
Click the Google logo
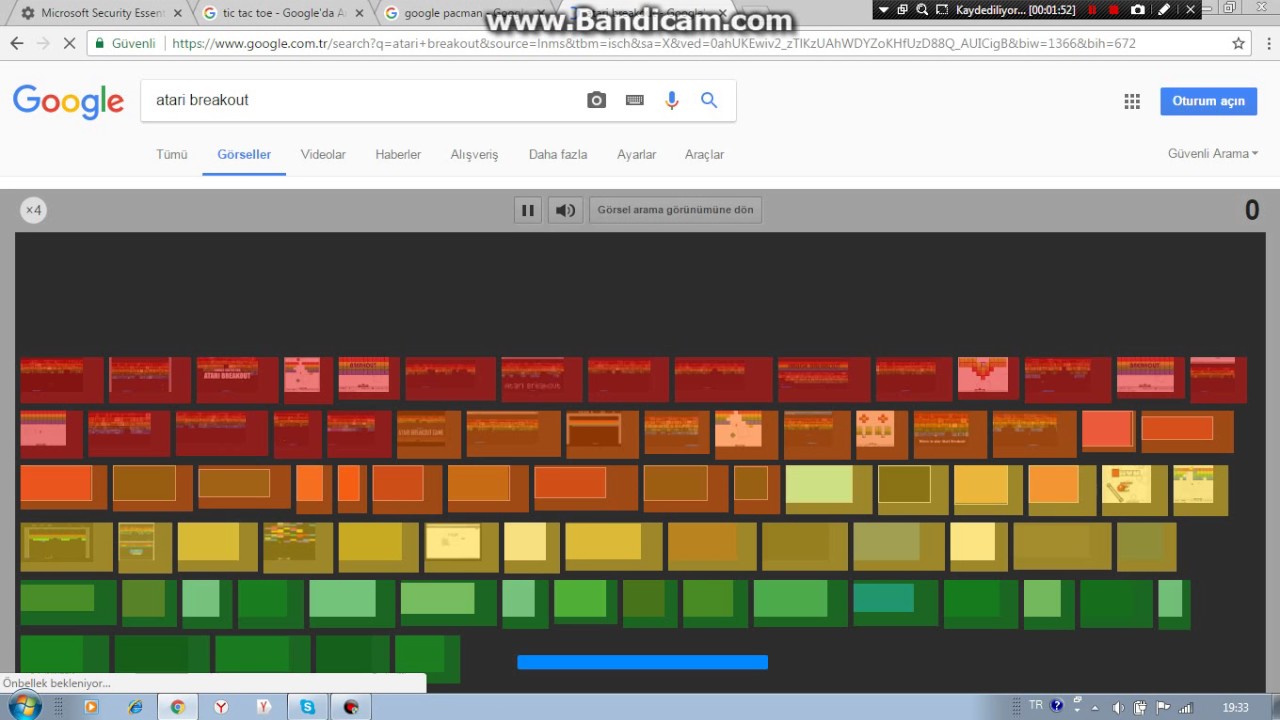68,101
